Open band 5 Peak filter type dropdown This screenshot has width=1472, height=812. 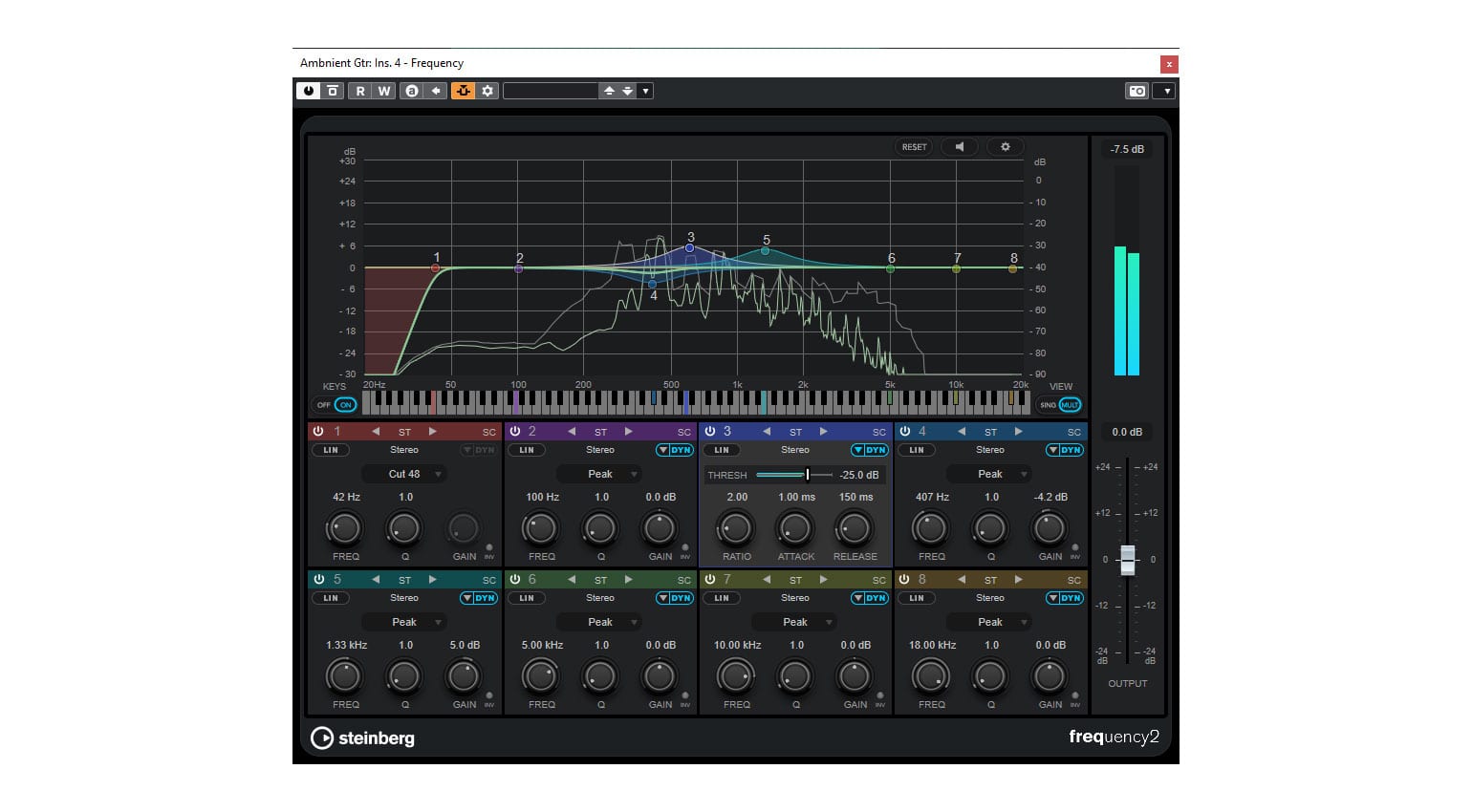404,622
